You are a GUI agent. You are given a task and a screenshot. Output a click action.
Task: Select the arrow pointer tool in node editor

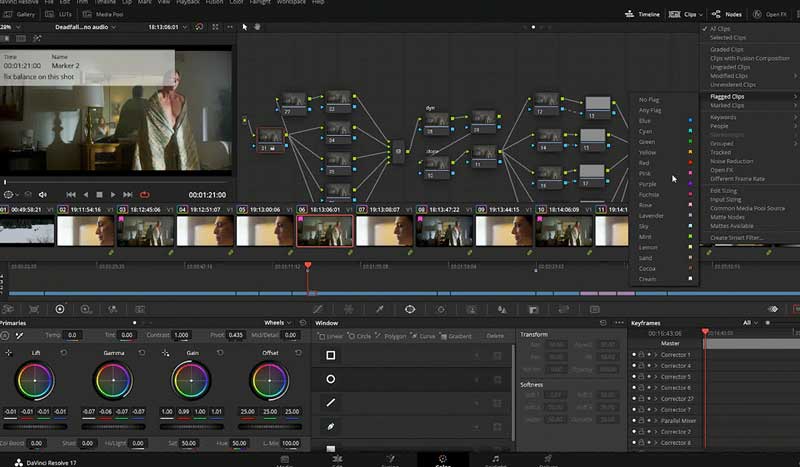pyautogui.click(x=244, y=27)
